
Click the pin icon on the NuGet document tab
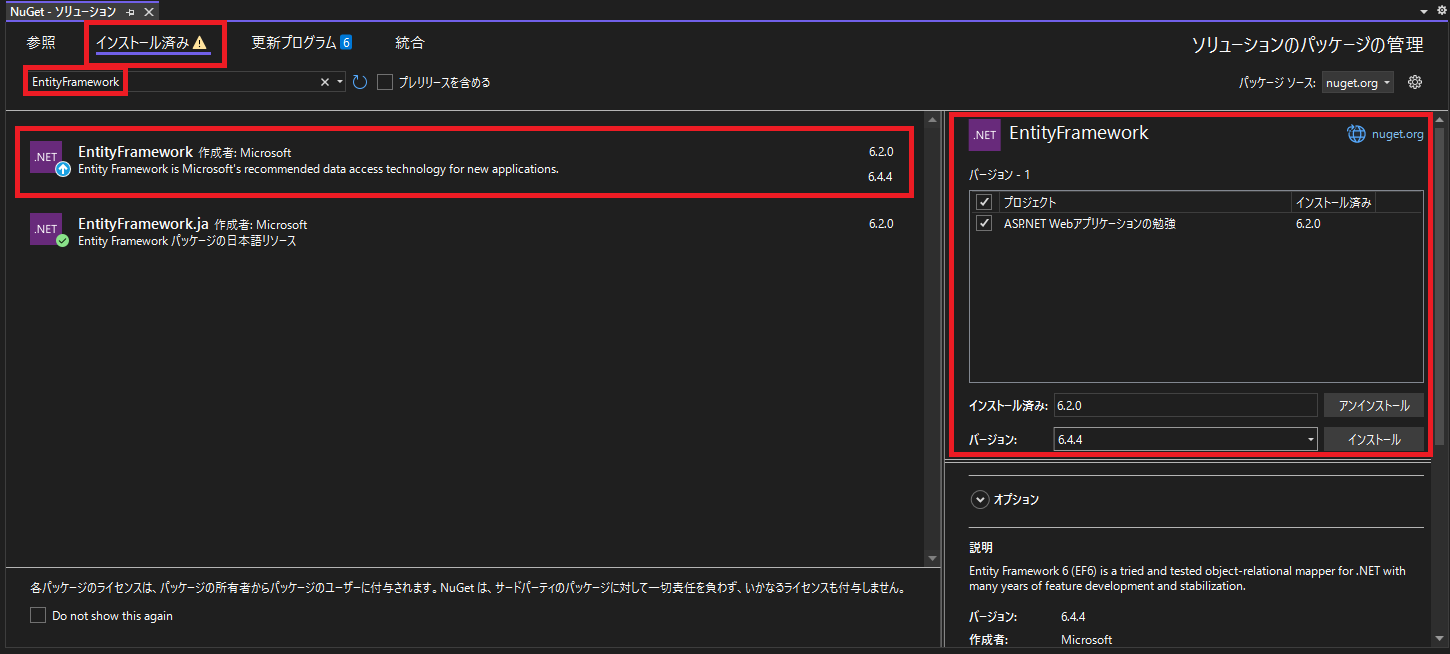(130, 11)
